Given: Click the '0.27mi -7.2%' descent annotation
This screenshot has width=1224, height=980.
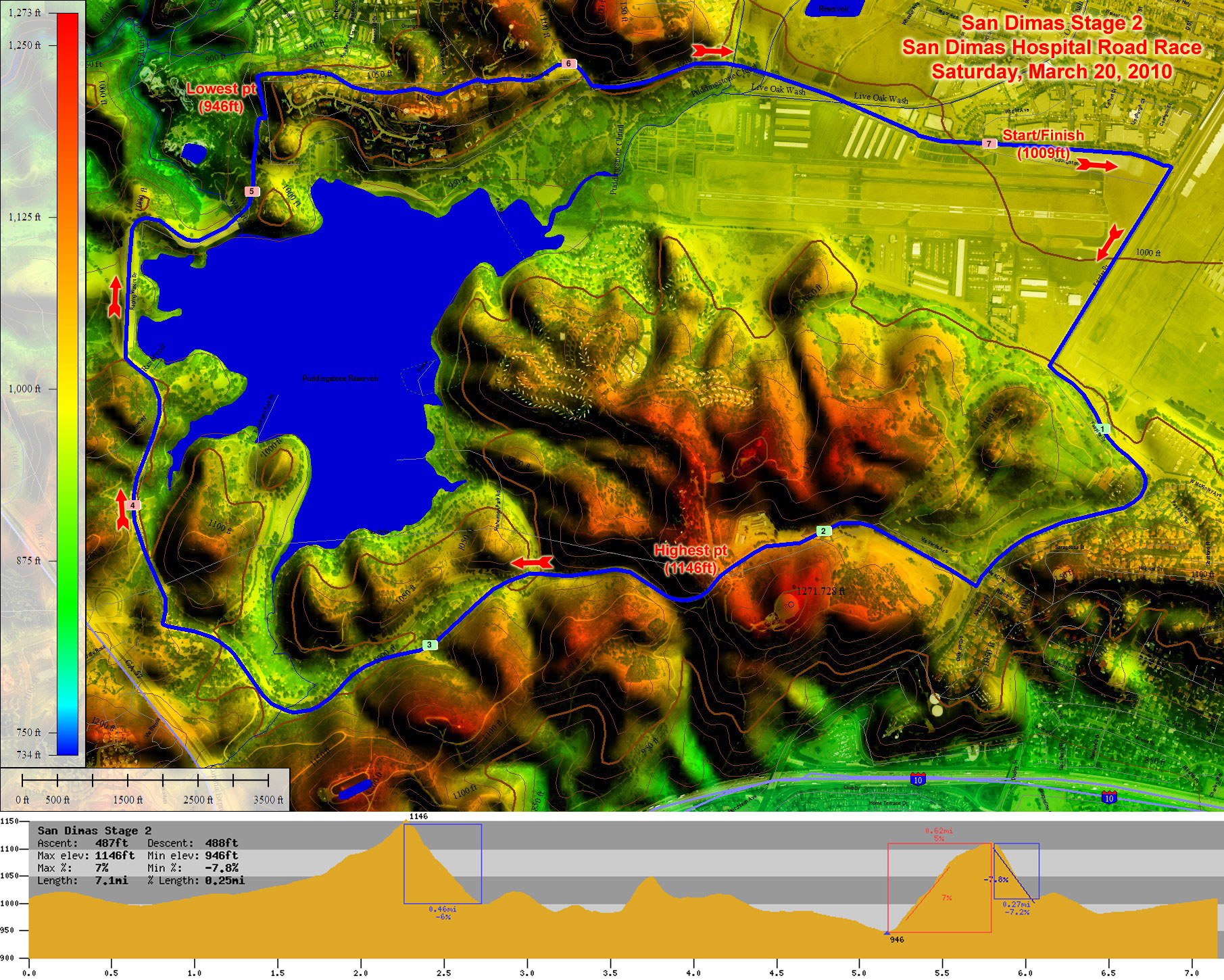Looking at the screenshot, I should click(1017, 908).
